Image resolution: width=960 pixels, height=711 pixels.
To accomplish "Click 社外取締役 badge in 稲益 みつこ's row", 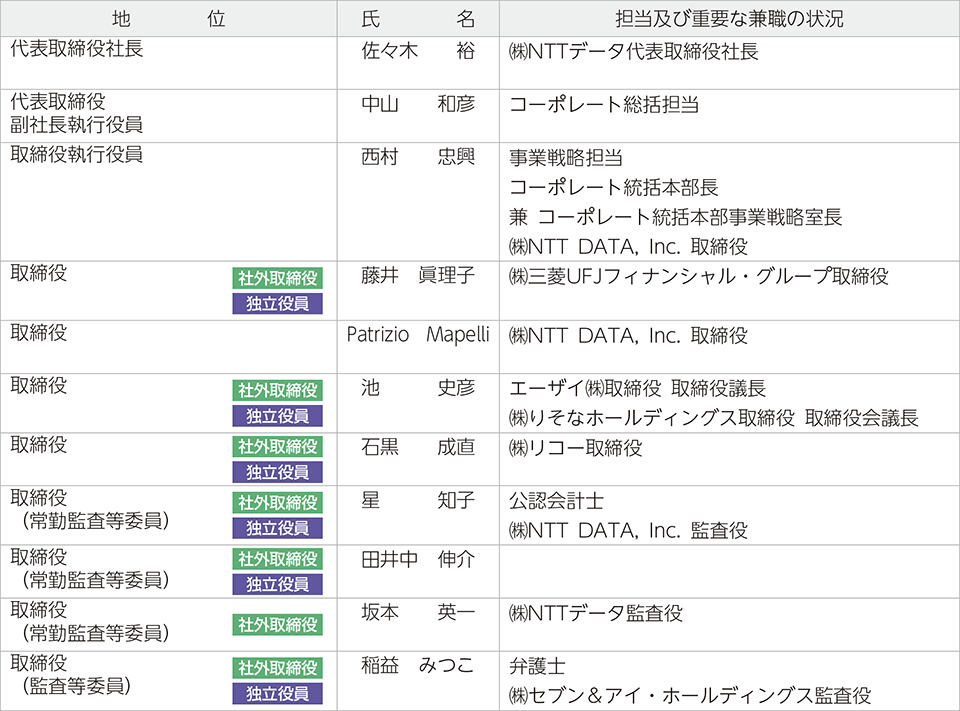I will (x=277, y=668).
